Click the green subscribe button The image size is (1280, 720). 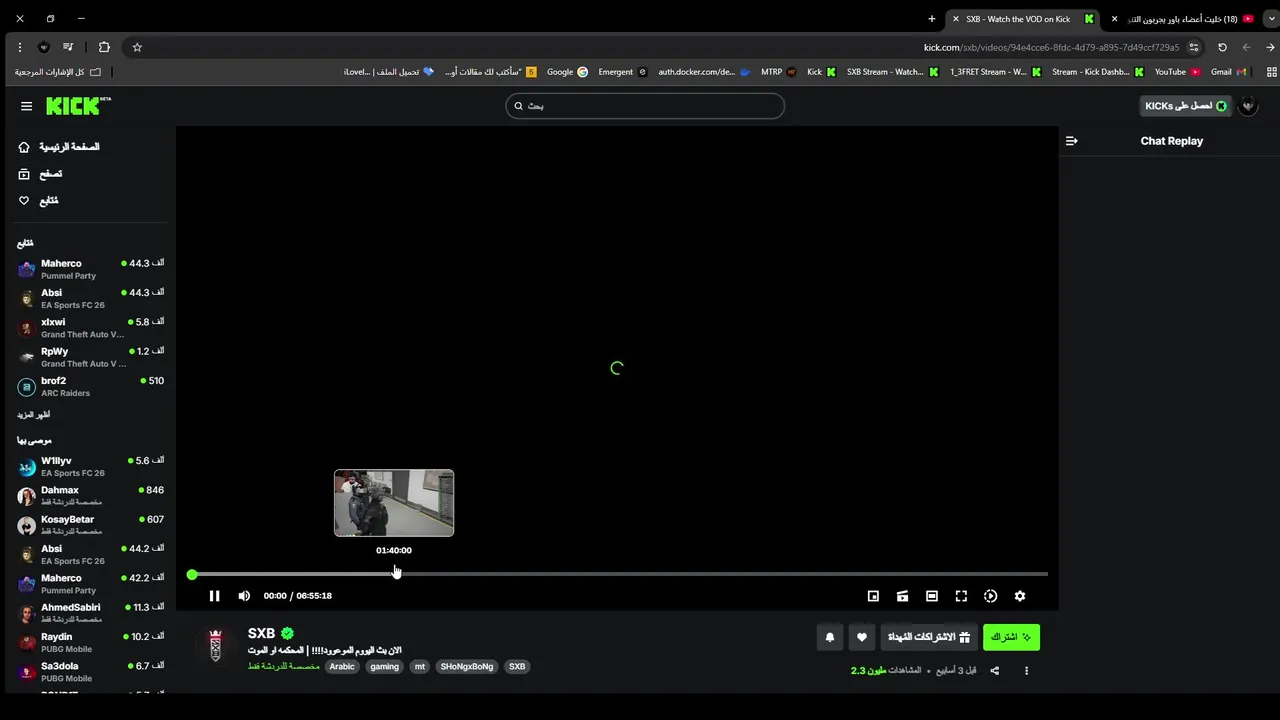point(1011,637)
